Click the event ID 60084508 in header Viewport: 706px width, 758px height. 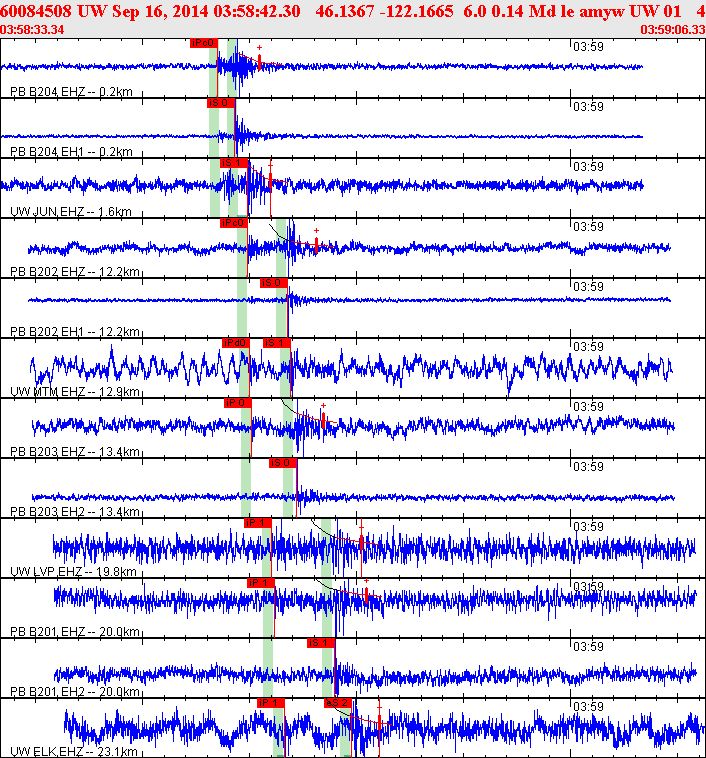click(36, 11)
